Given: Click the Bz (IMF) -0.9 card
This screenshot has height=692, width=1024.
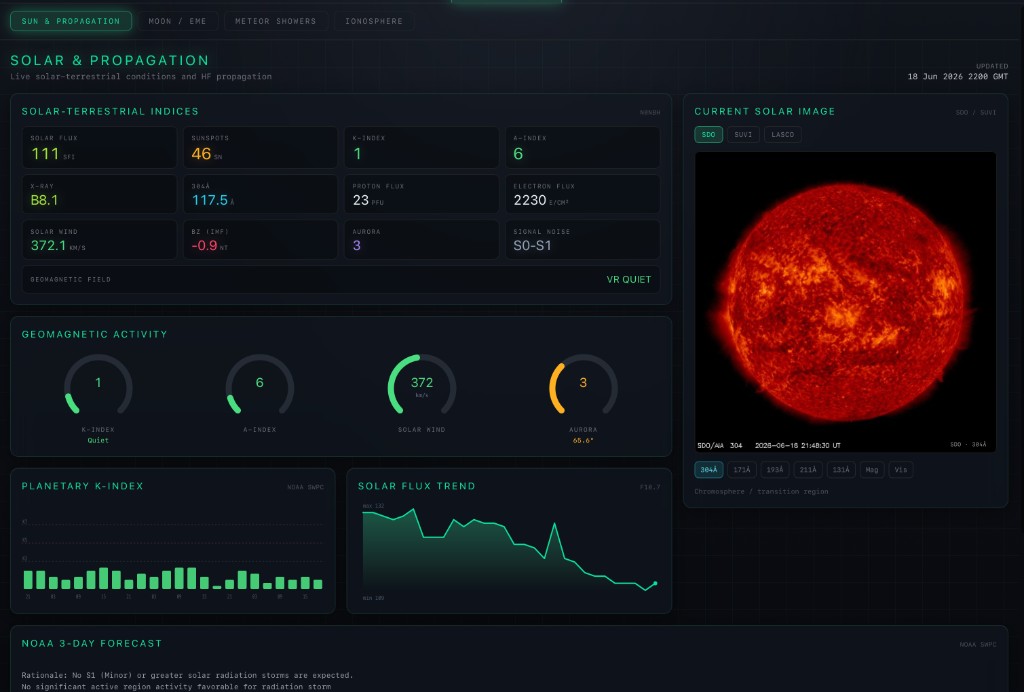Looking at the screenshot, I should click(261, 240).
